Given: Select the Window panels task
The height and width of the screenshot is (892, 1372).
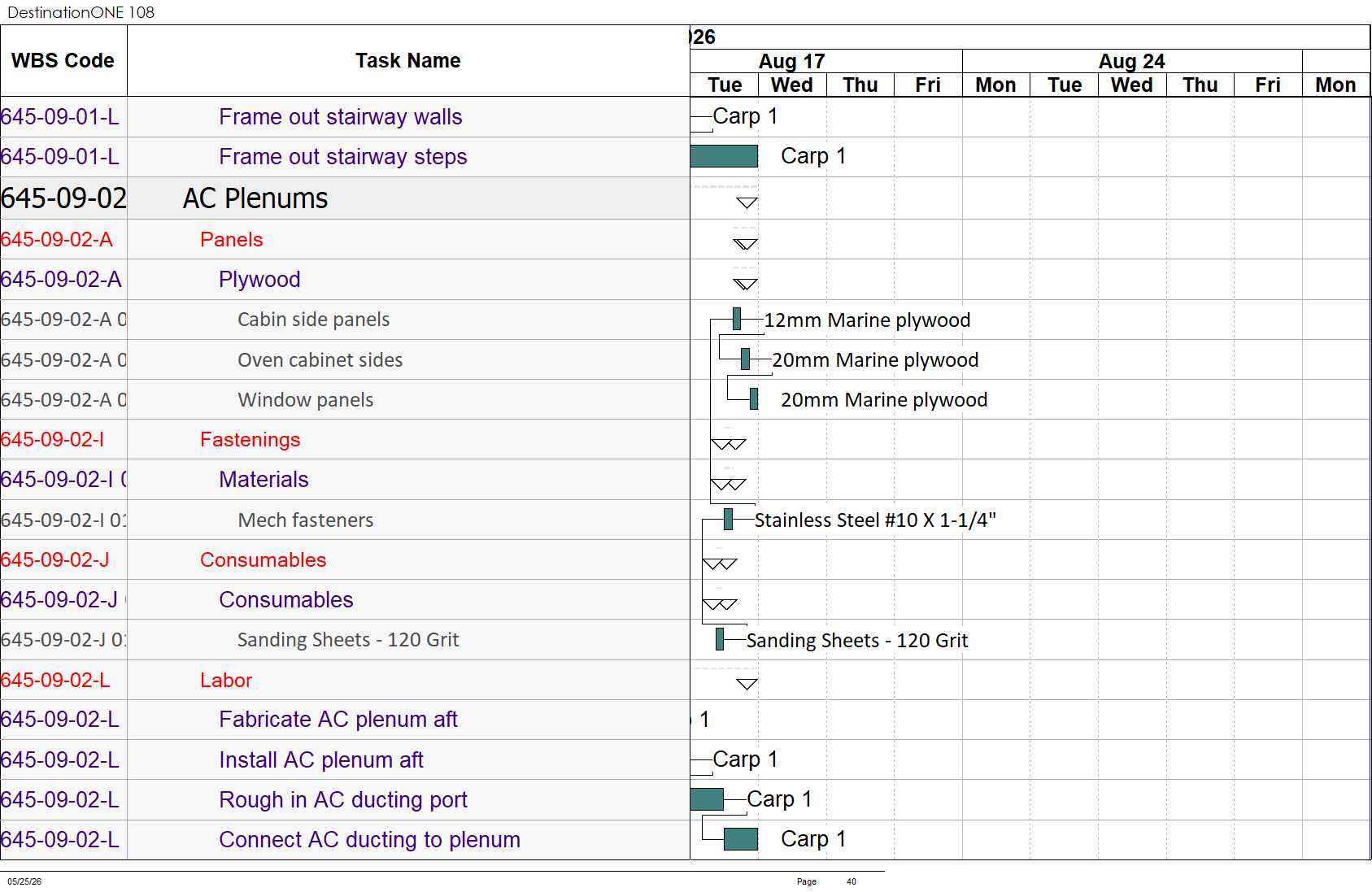Looking at the screenshot, I should click(x=305, y=400).
